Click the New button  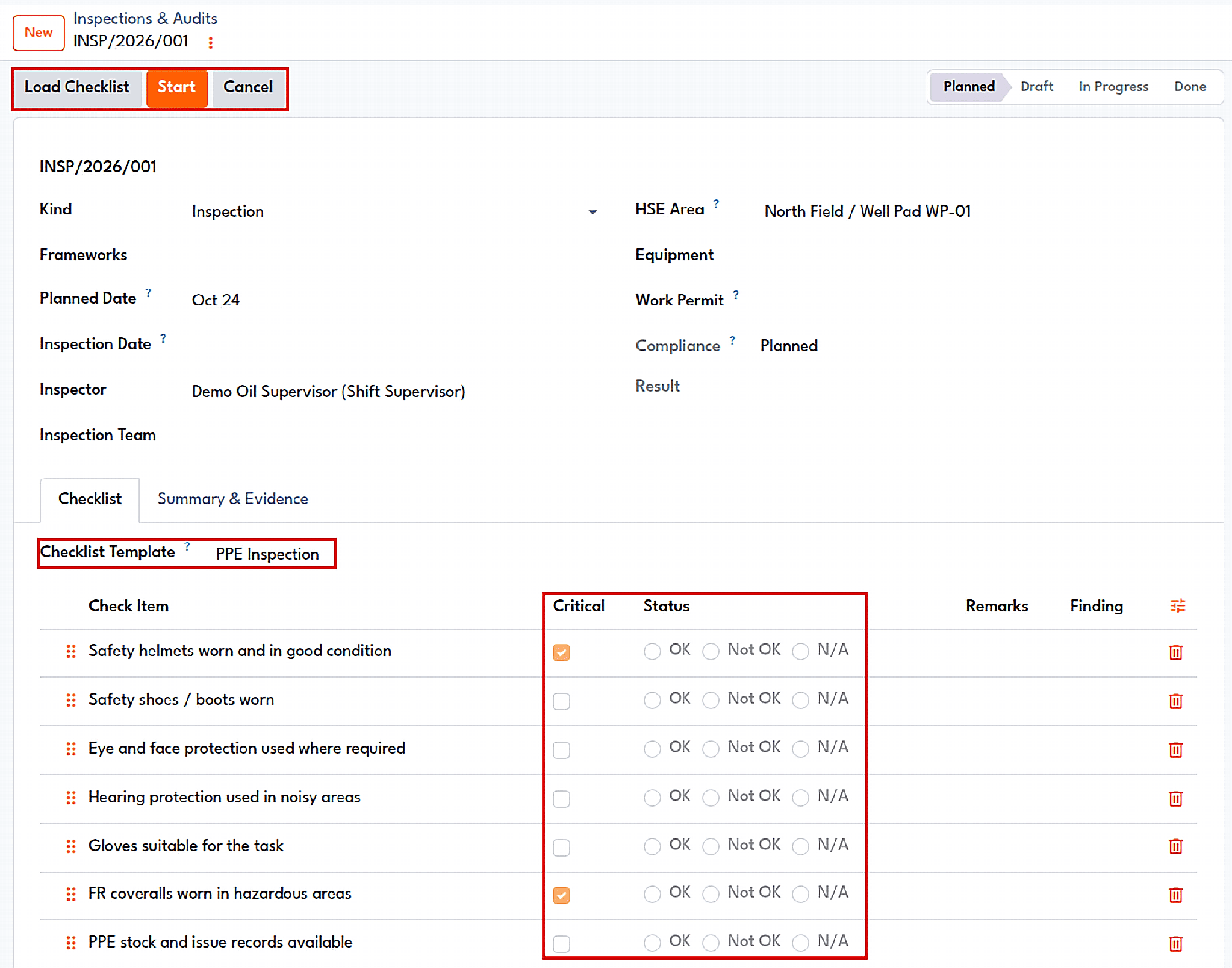click(x=39, y=33)
